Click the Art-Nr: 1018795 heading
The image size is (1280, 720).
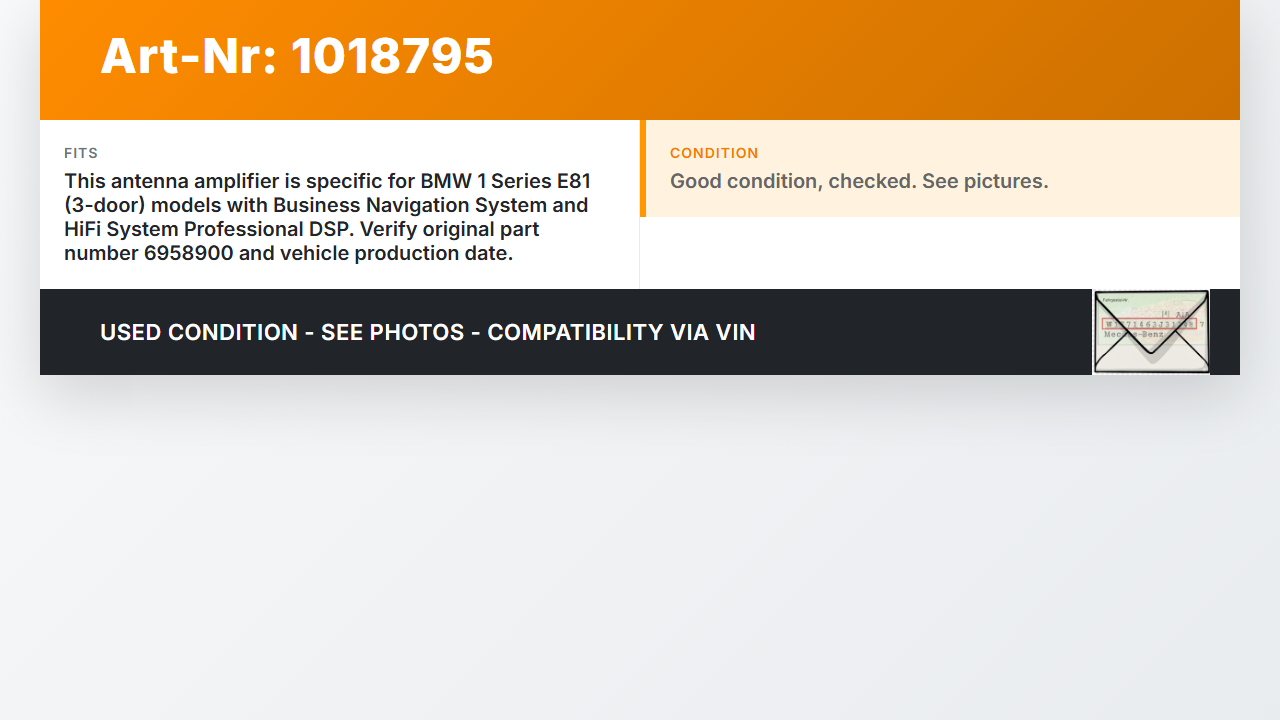[297, 56]
